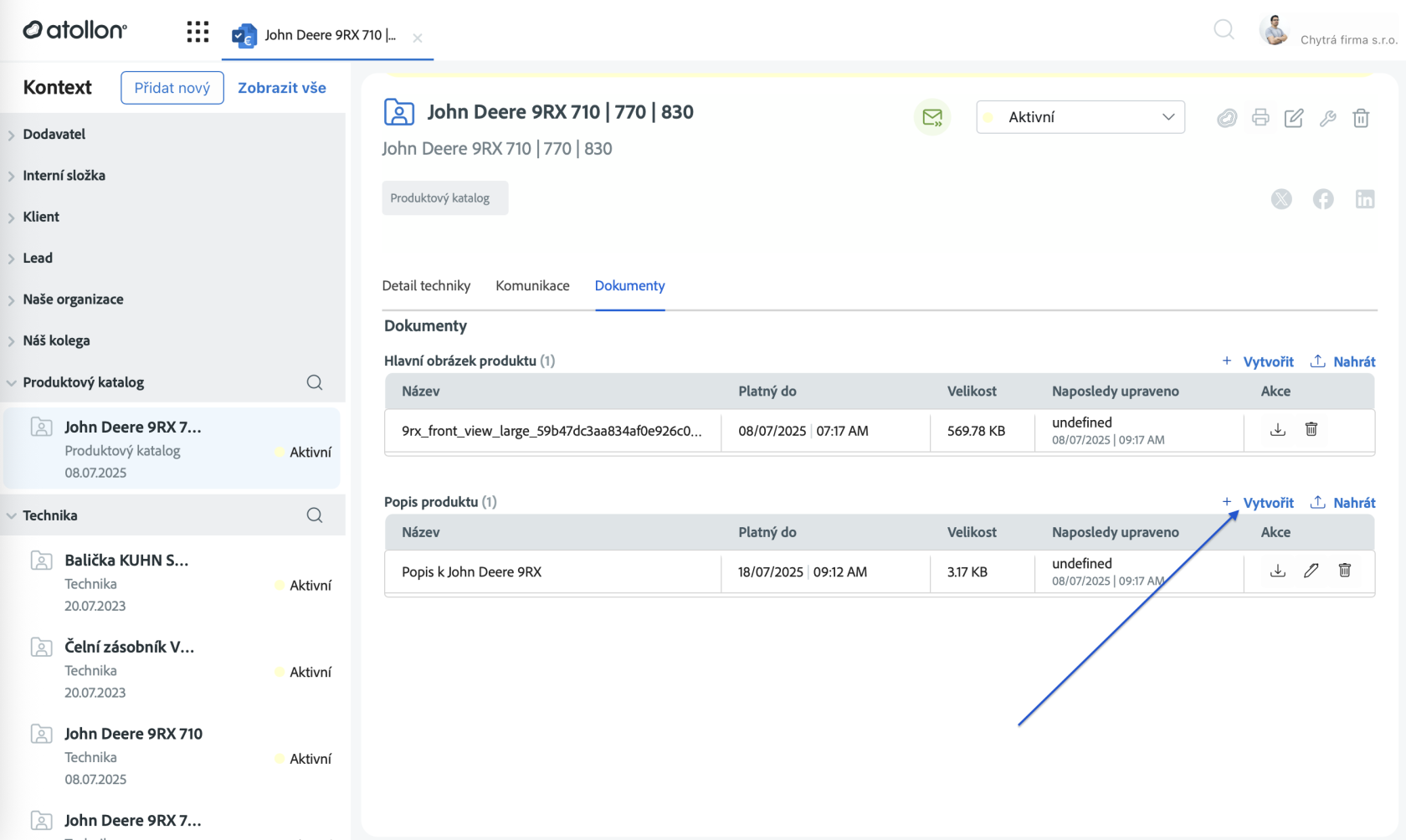
Task: Download Popis k John Deere 9RX document
Action: point(1278,571)
